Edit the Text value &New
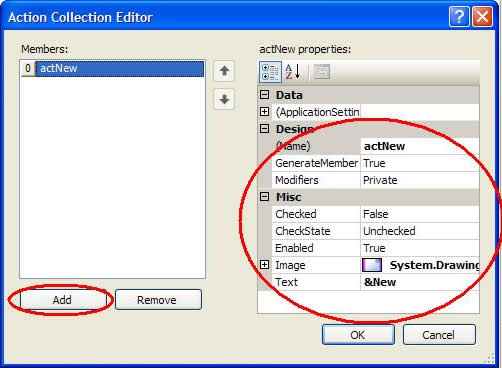This screenshot has height=368, width=502. click(x=420, y=282)
